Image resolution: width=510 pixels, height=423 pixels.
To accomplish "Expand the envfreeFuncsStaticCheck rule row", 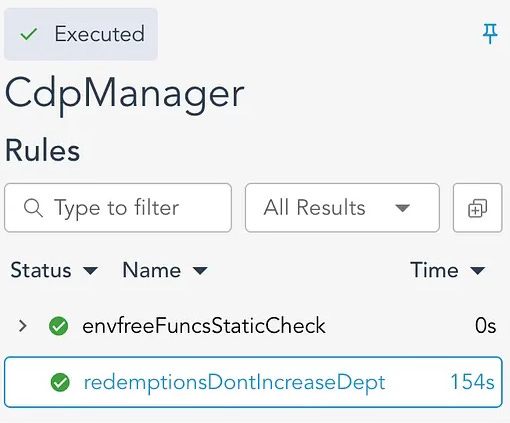I will pyautogui.click(x=23, y=326).
